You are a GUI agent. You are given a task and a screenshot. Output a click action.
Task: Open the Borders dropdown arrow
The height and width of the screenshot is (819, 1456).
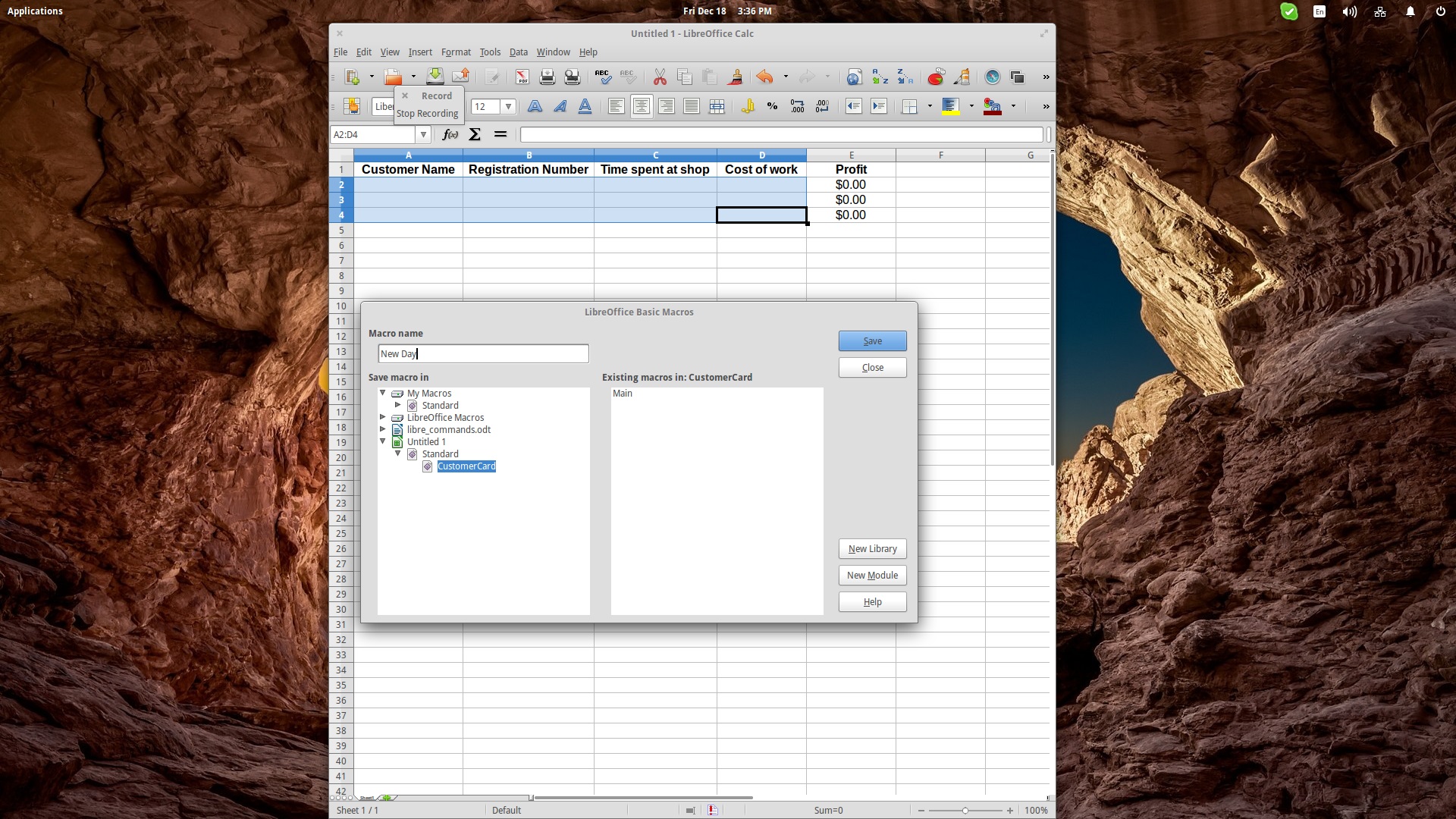coord(930,106)
